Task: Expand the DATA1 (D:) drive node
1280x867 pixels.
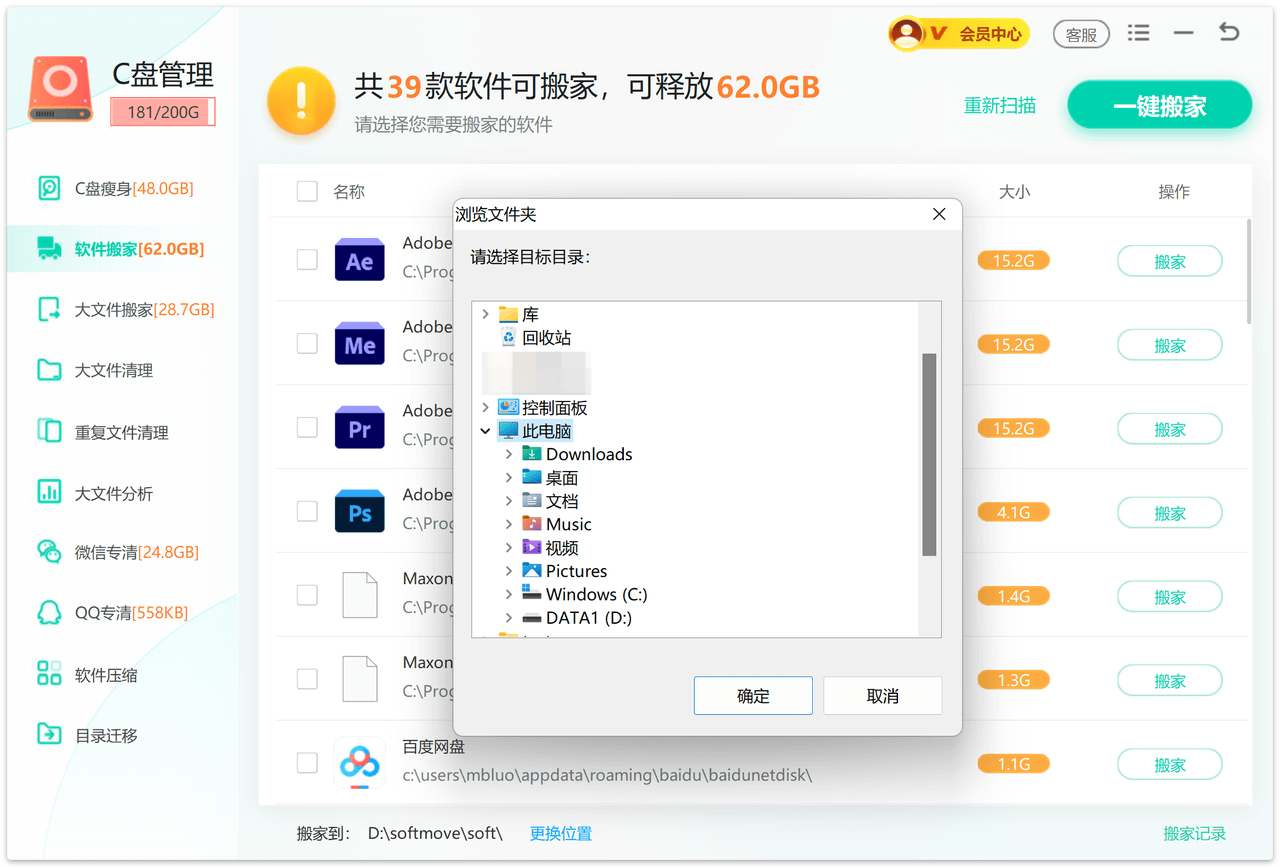Action: pos(509,618)
